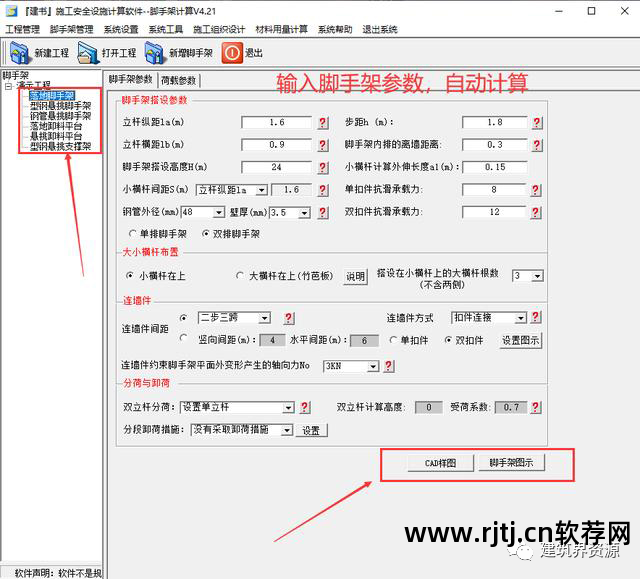Open the 系统设置 menu
This screenshot has width=640, height=579.
[x=121, y=29]
